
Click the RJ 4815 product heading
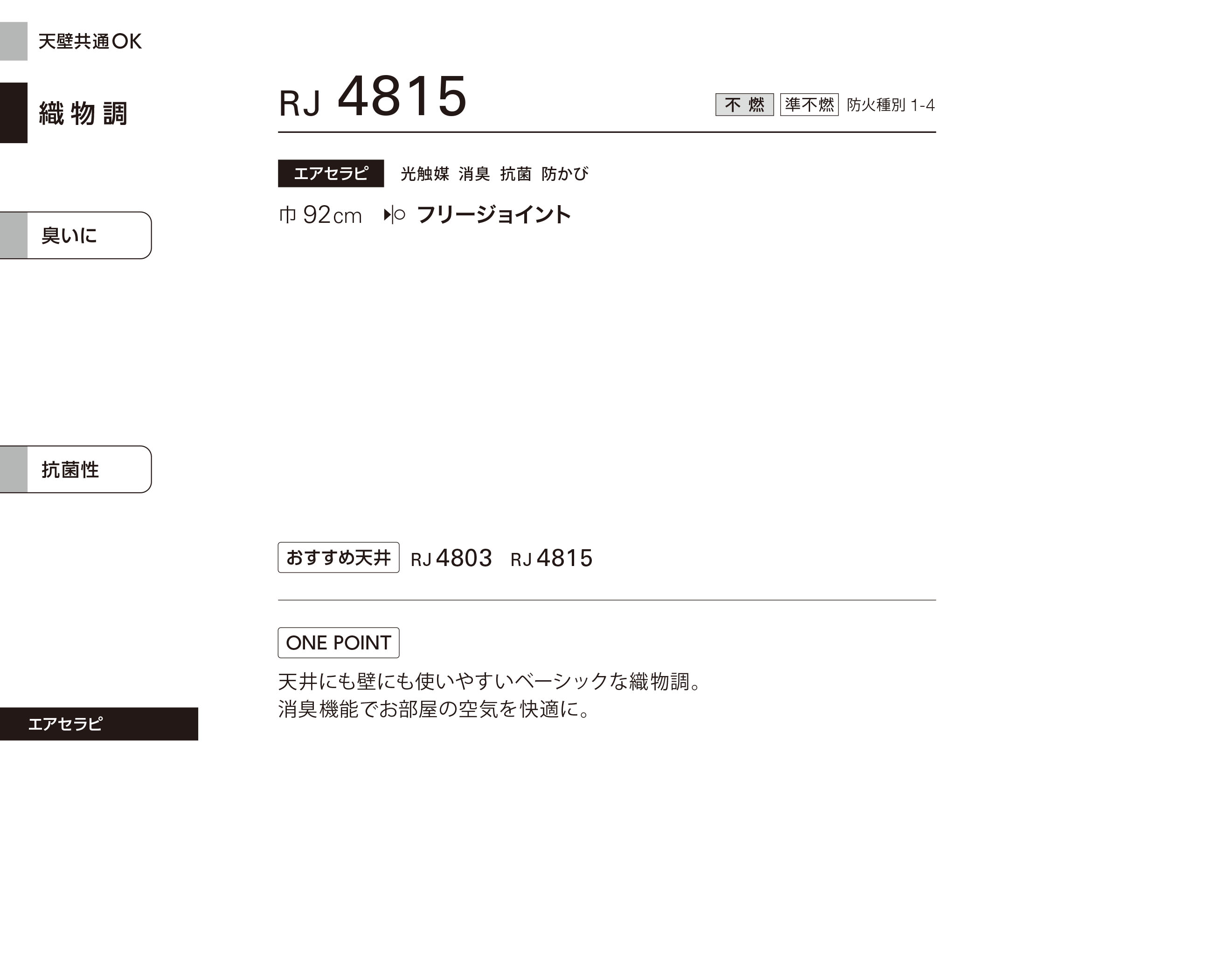[373, 97]
